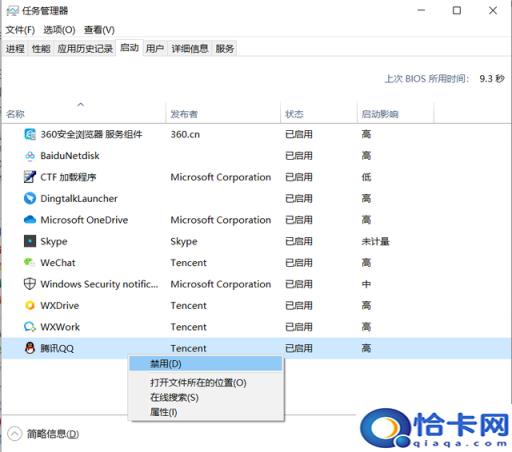Click 已启用 status in BaiduNetdisk row
This screenshot has height=452, width=512.
tap(299, 156)
